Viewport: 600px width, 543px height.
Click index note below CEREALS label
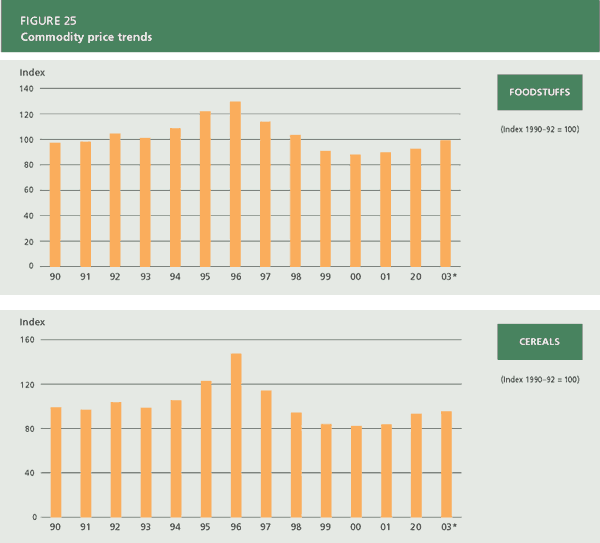pyautogui.click(x=541, y=380)
